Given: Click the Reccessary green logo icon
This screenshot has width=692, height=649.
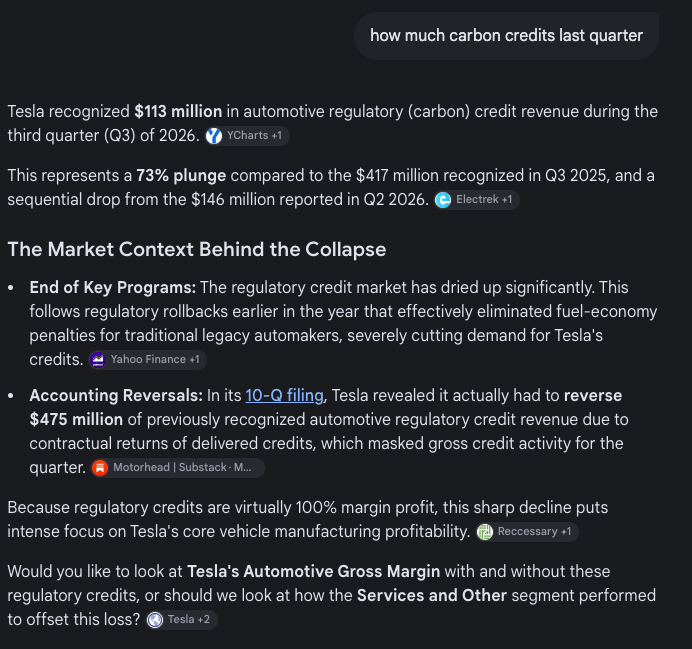Looking at the screenshot, I should pyautogui.click(x=485, y=532).
